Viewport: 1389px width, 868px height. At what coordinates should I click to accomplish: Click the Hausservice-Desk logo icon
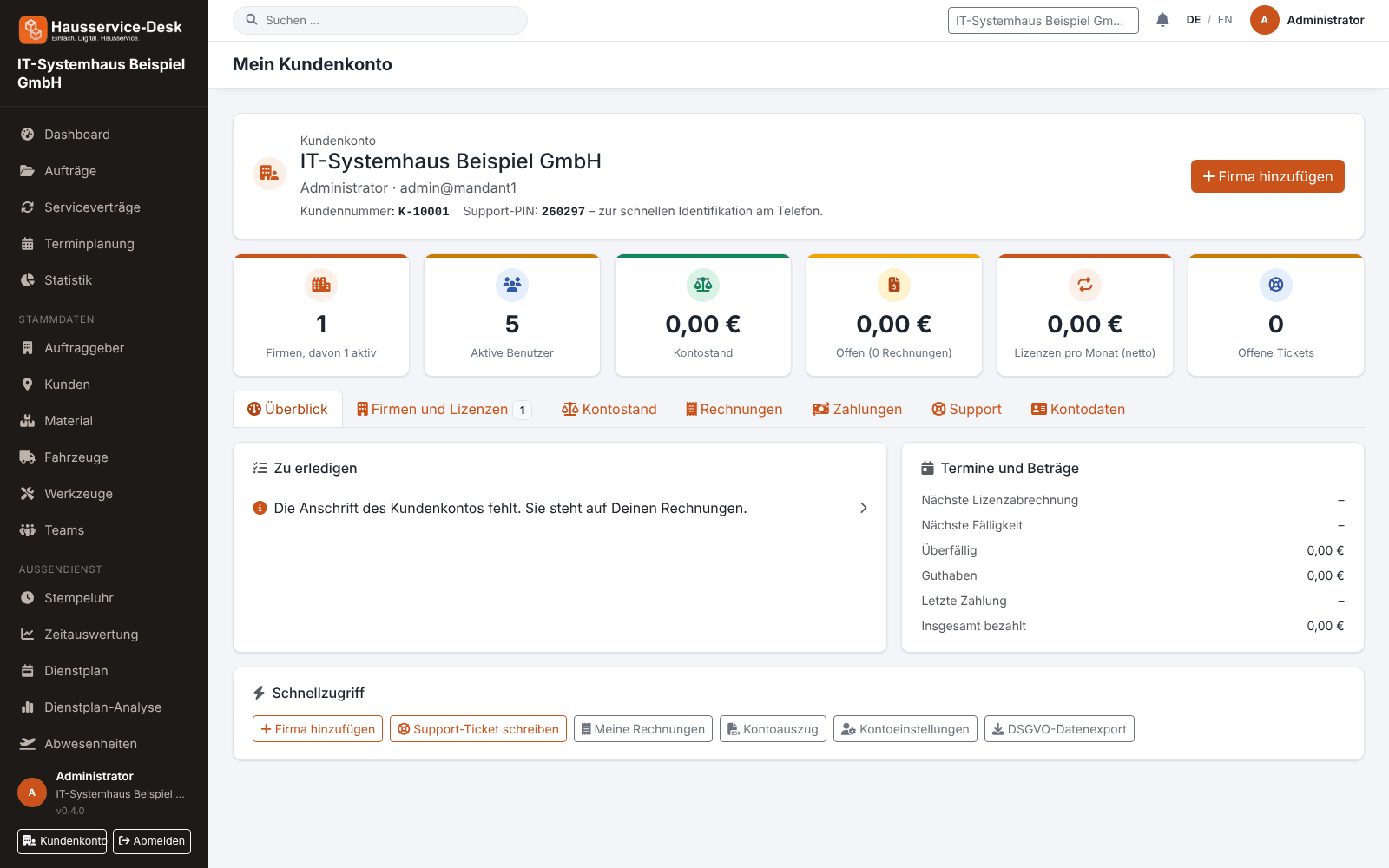pyautogui.click(x=33, y=30)
